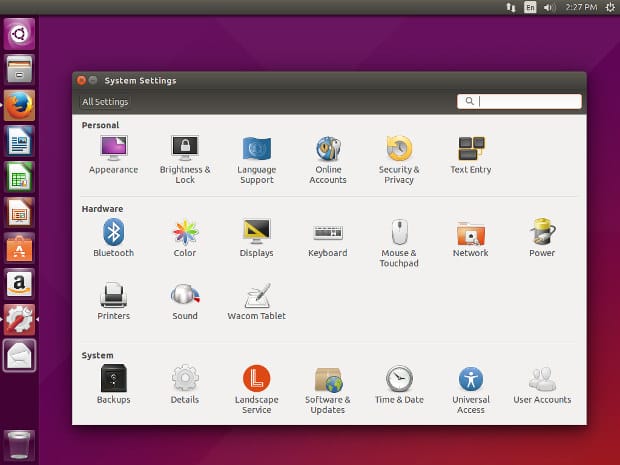This screenshot has height=465, width=620.
Task: Focus the settings search field
Action: (519, 101)
